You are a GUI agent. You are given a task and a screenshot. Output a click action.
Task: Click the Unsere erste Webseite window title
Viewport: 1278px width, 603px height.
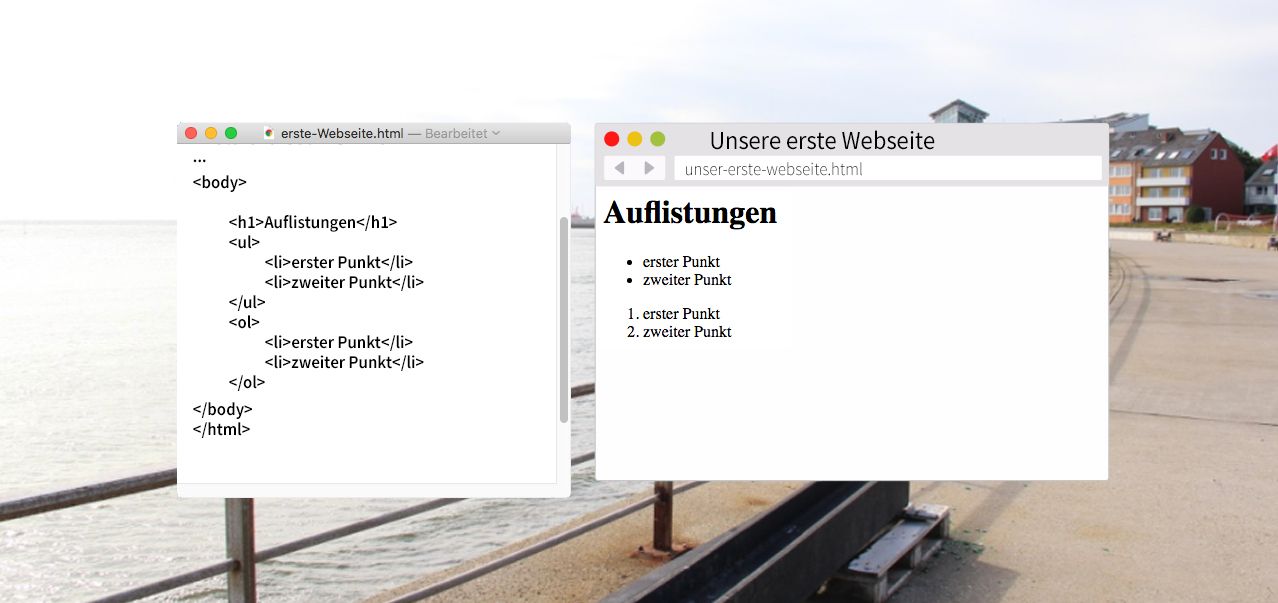click(822, 141)
